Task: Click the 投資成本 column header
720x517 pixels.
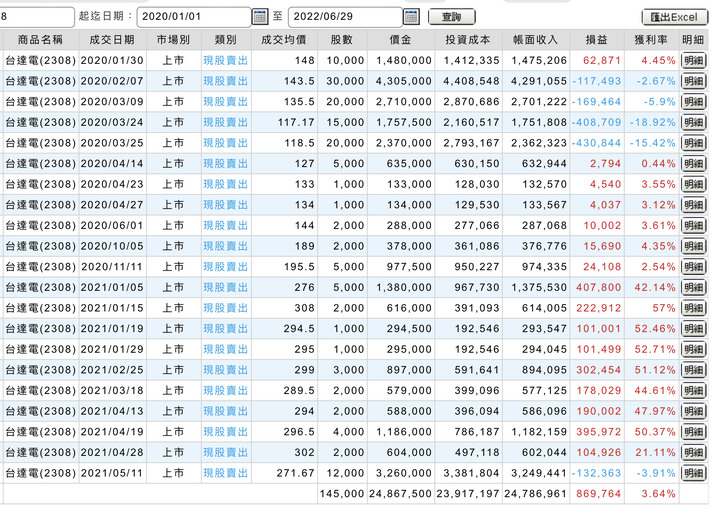Action: click(468, 40)
